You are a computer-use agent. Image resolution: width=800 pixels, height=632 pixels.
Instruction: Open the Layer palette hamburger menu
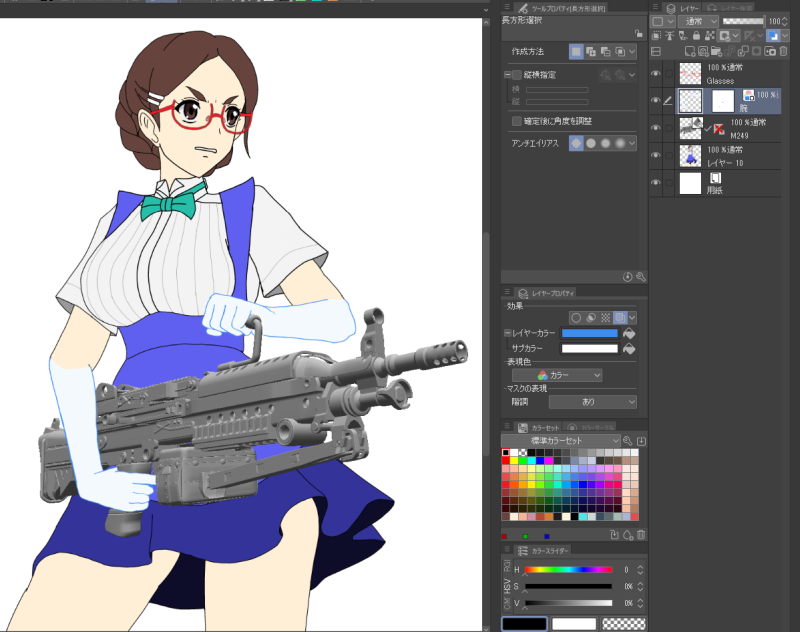[655, 7]
